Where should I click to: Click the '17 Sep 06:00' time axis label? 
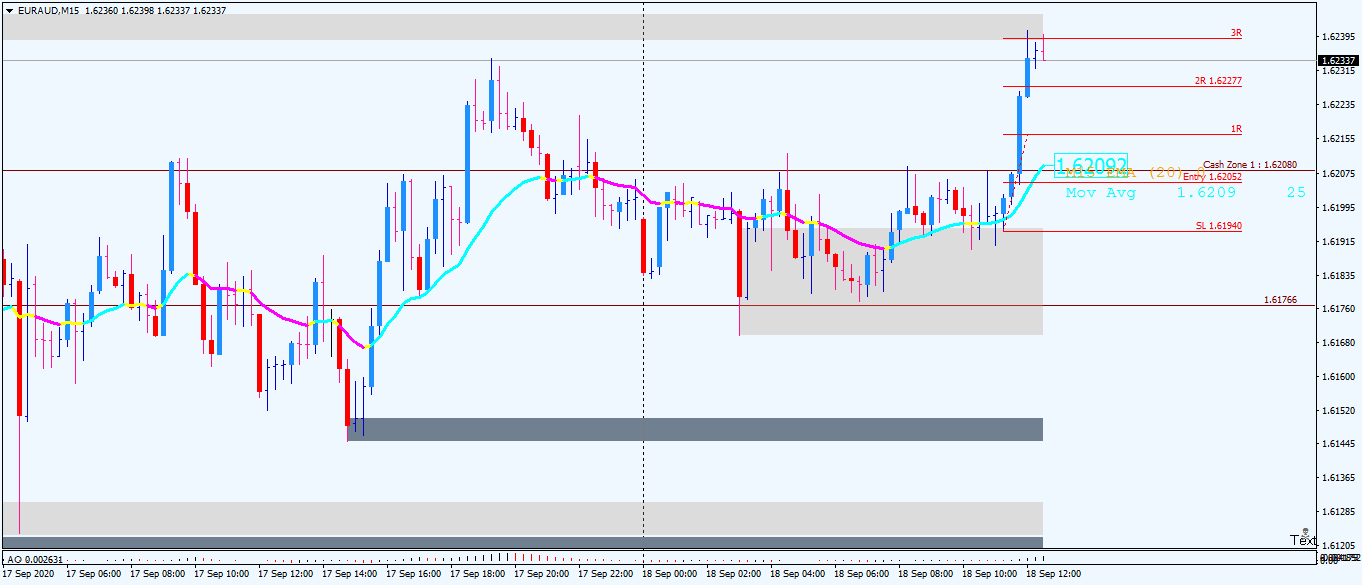pyautogui.click(x=93, y=574)
